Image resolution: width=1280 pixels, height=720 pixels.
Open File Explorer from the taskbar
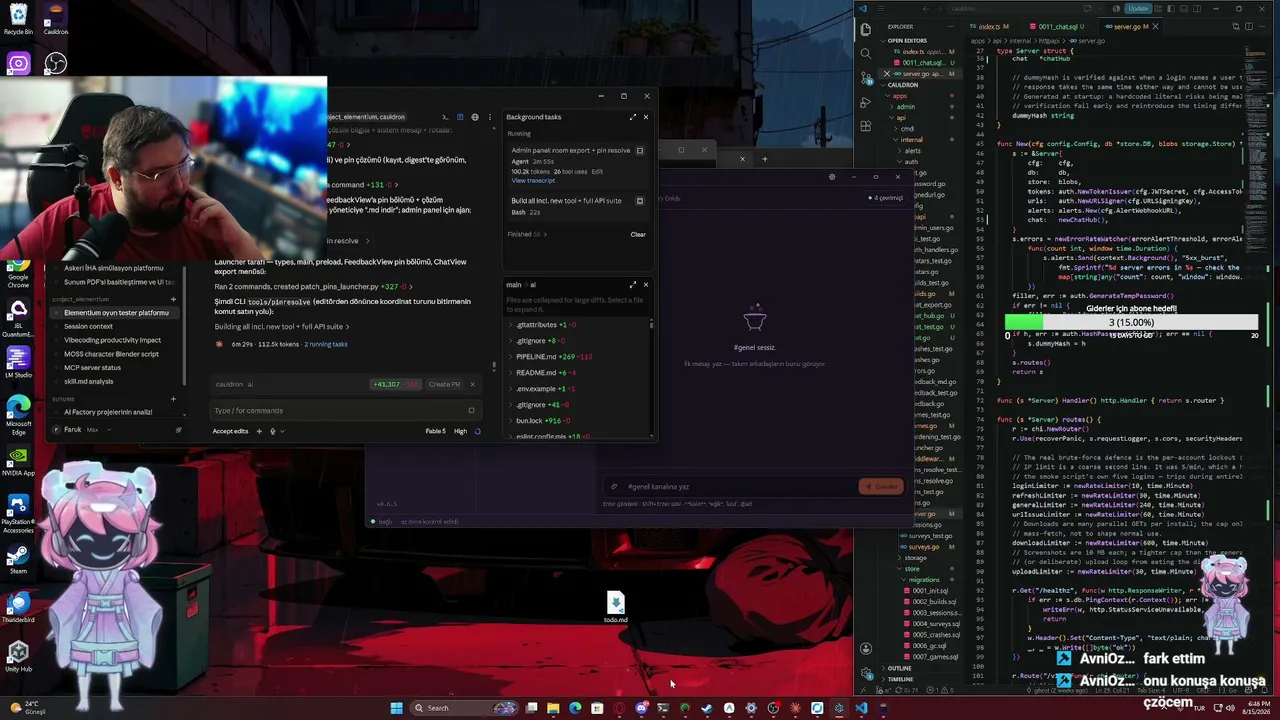click(553, 708)
